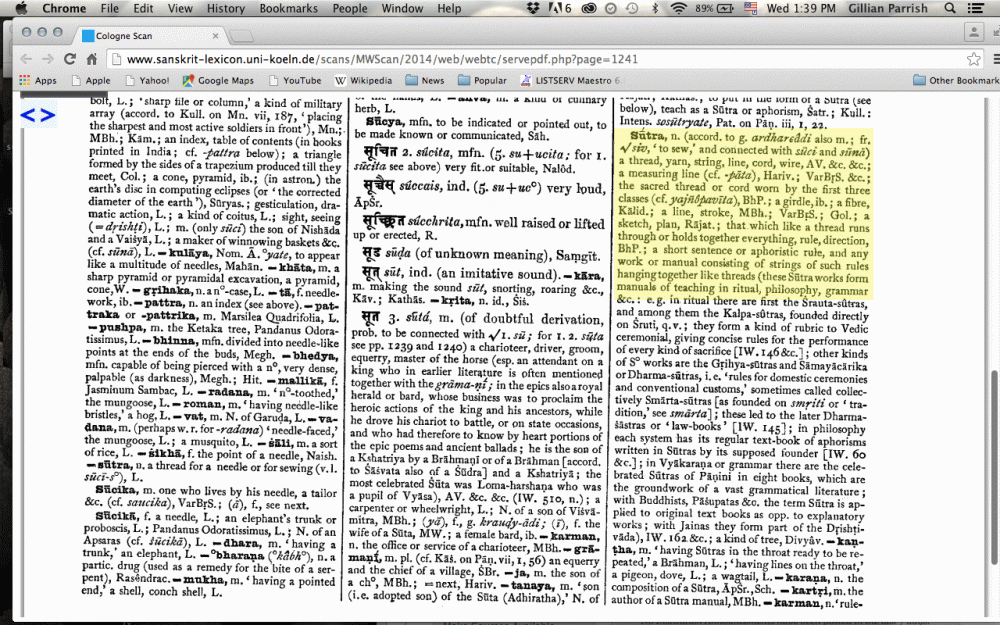Click the Wi-Fi status icon
Screen dimensions: 1000x625
point(679,8)
